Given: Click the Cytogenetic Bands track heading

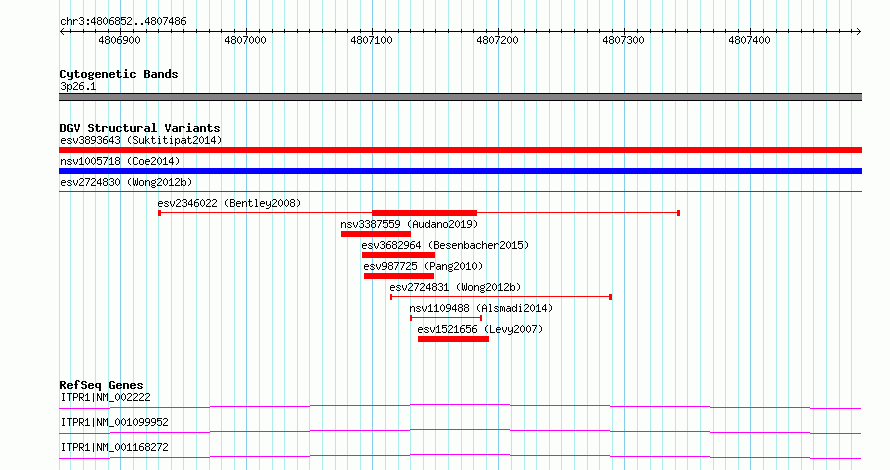Looking at the screenshot, I should (119, 74).
